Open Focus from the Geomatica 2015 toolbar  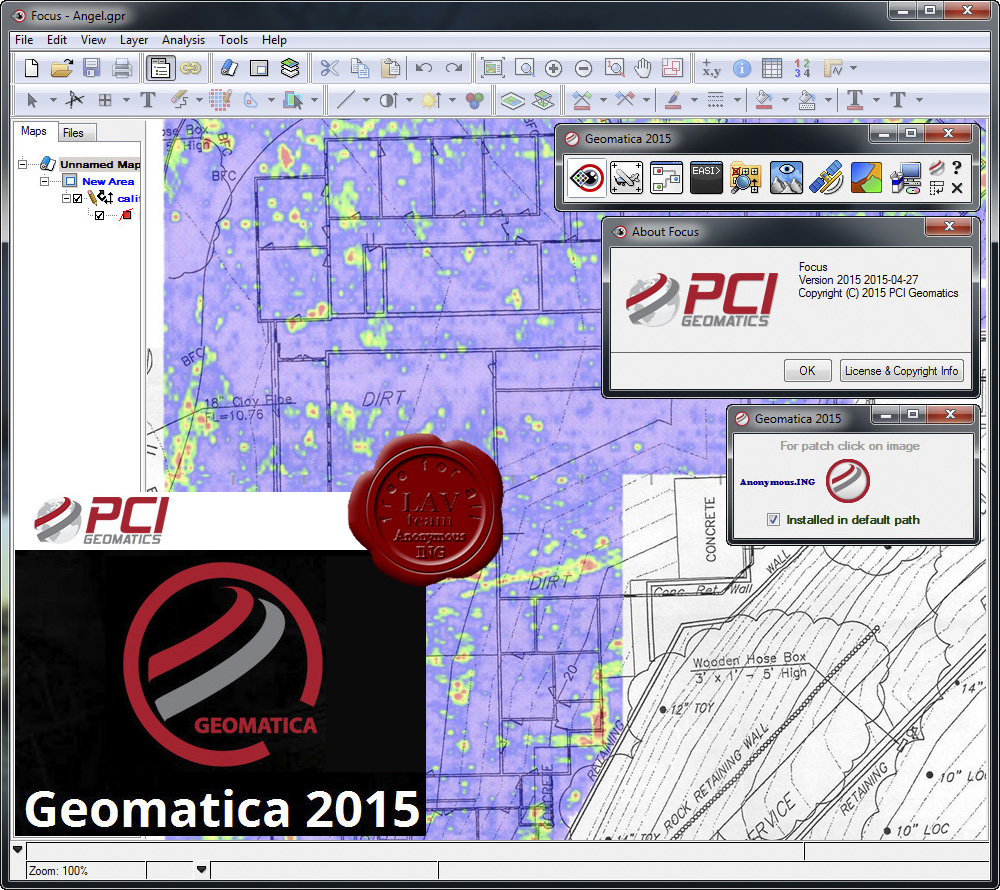tap(587, 177)
